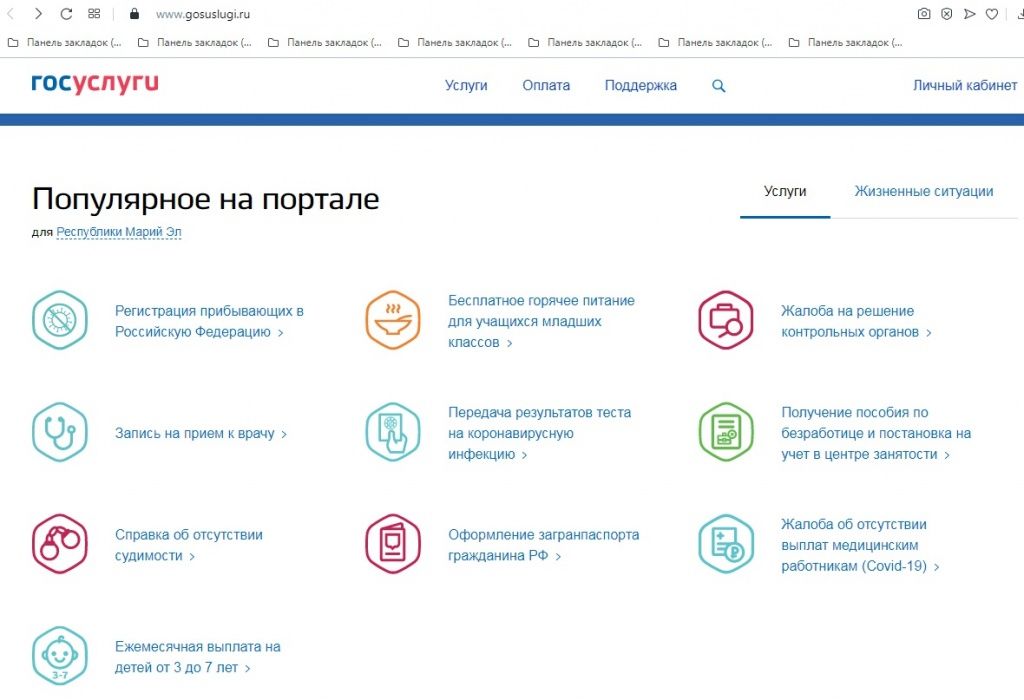The height and width of the screenshot is (700, 1024).
Task: Select the medical payments complaint icon with ruble sign
Action: 725,545
